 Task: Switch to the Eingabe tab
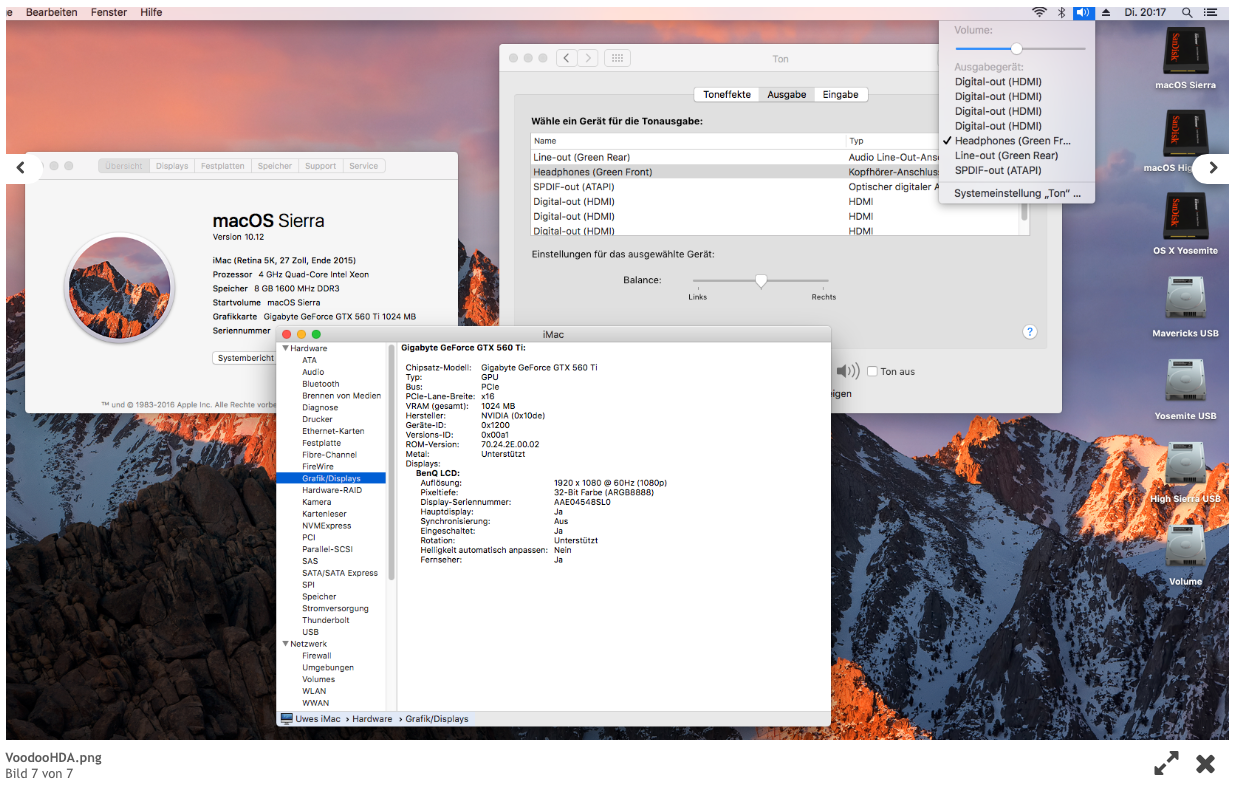(840, 94)
